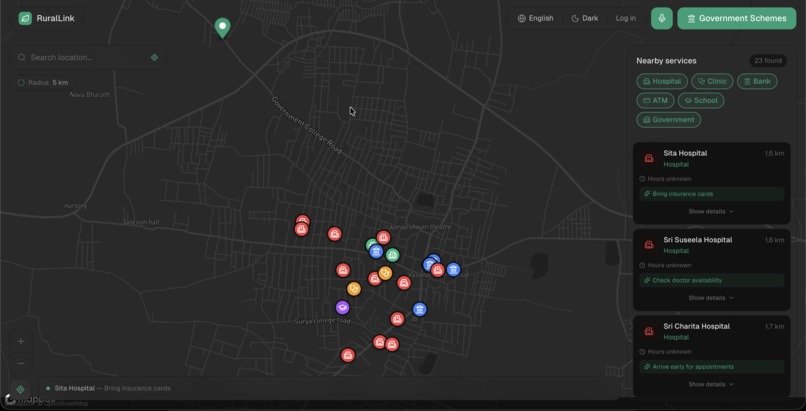This screenshot has width=806, height=411.
Task: Zoom in the map with plus button
Action: pos(21,341)
